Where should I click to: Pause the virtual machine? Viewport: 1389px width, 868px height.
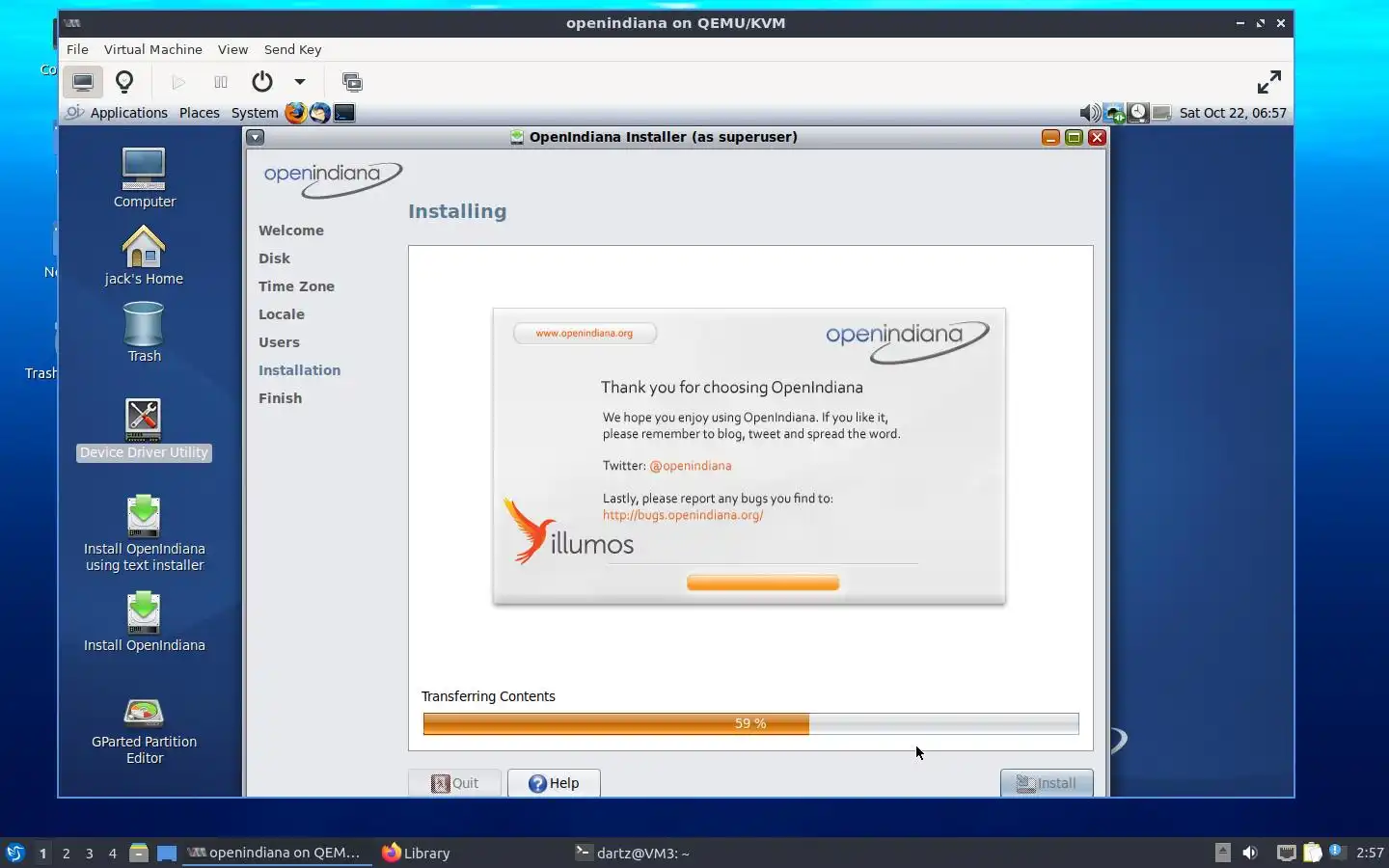221,82
